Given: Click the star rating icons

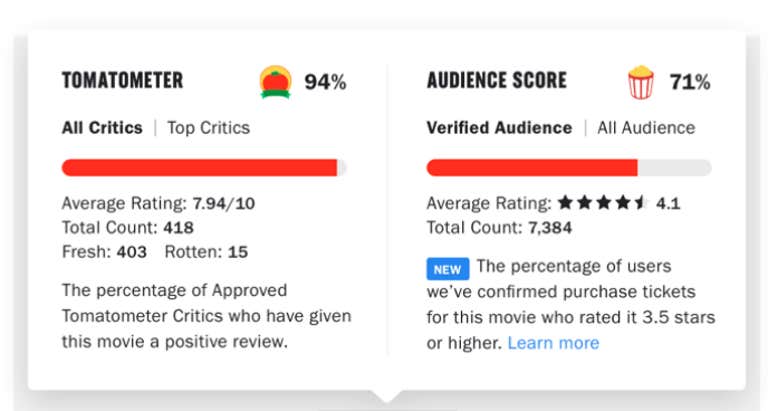Looking at the screenshot, I should 603,202.
